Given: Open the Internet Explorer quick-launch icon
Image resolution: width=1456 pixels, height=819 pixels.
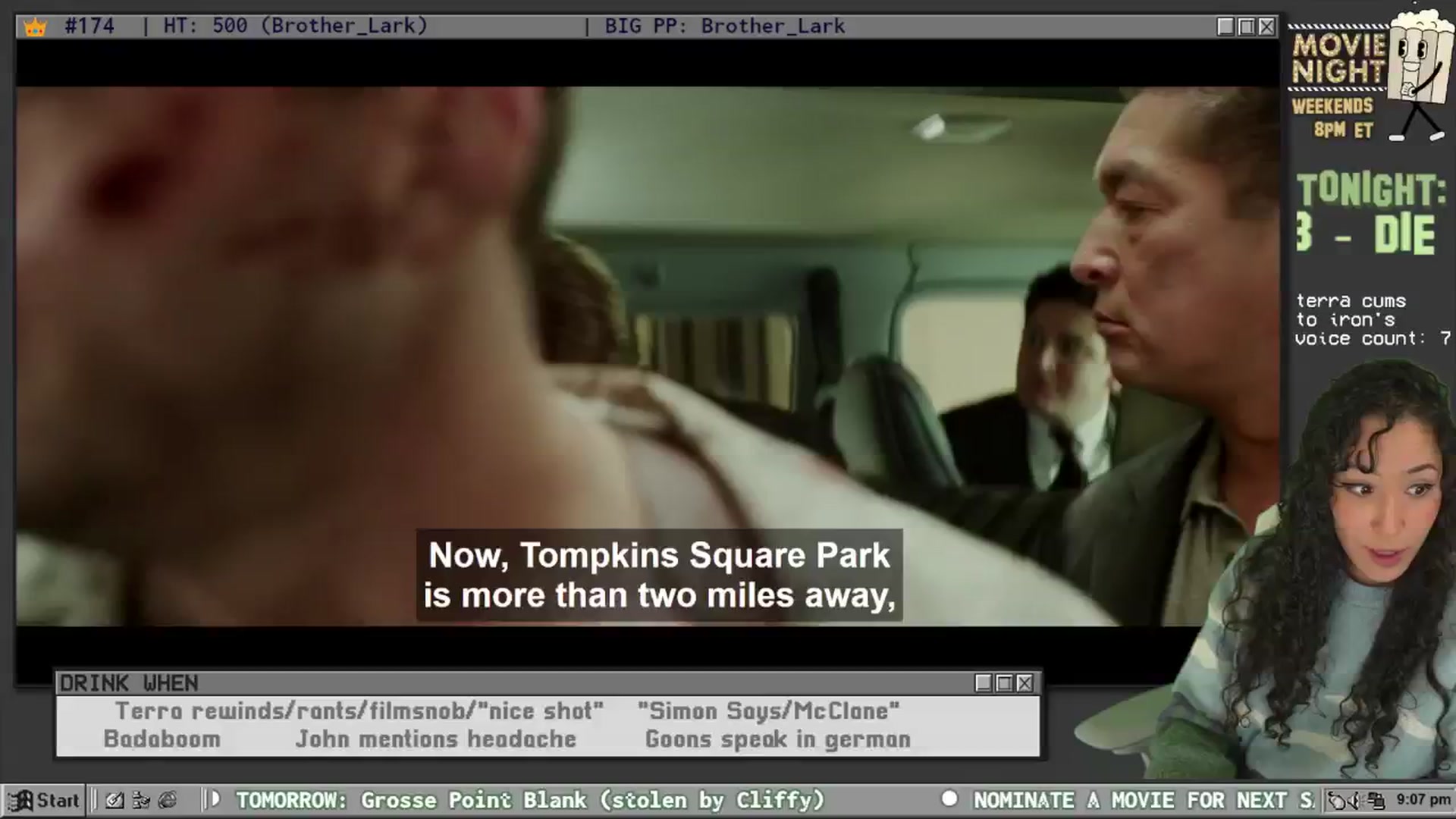Looking at the screenshot, I should tap(168, 800).
